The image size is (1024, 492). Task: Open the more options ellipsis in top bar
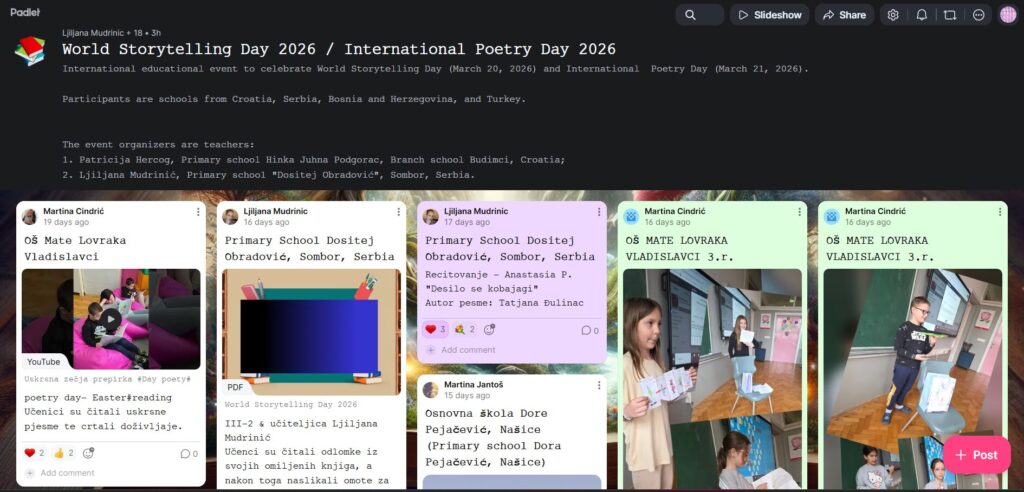click(x=978, y=15)
